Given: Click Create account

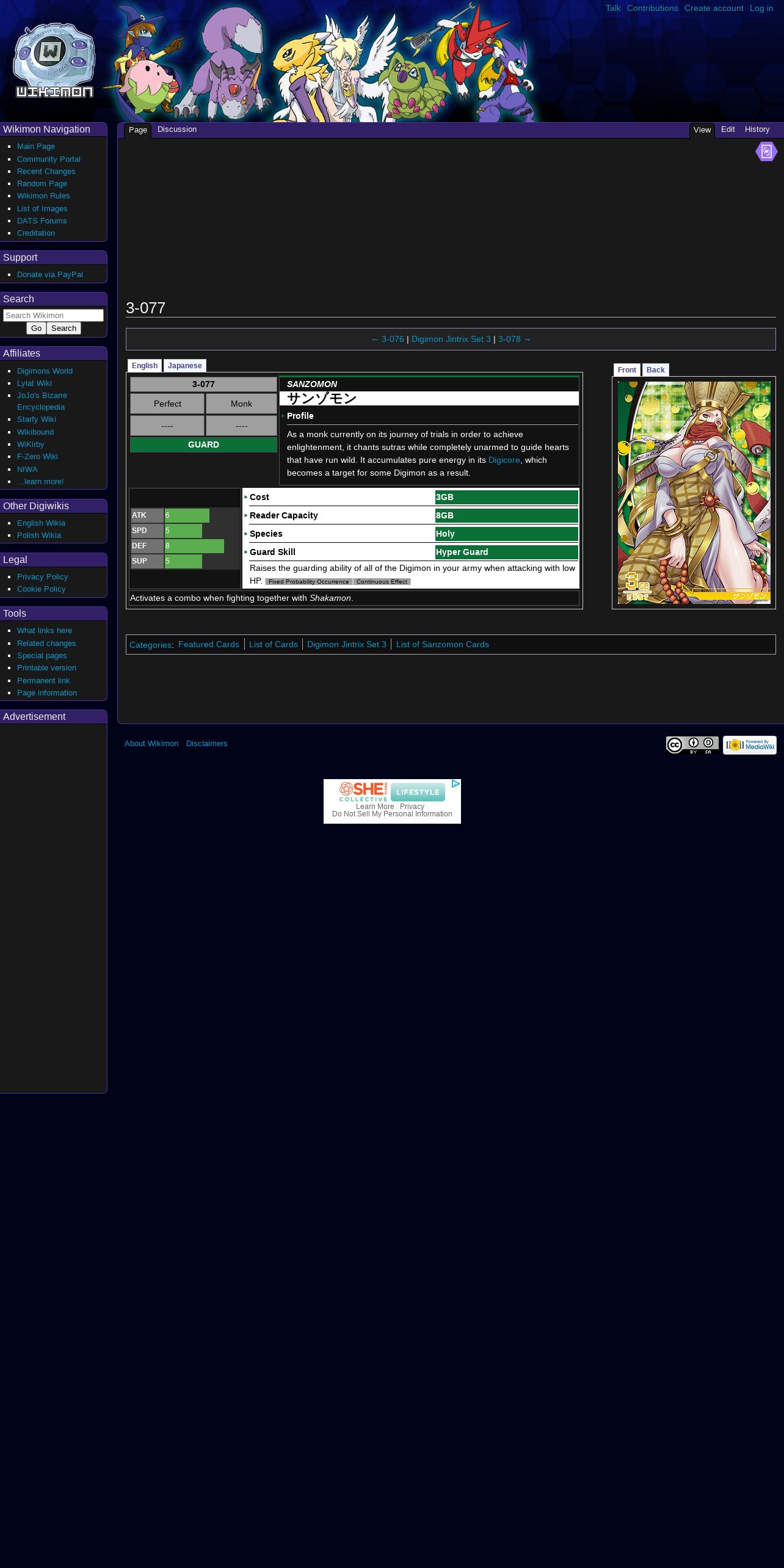Looking at the screenshot, I should [714, 8].
